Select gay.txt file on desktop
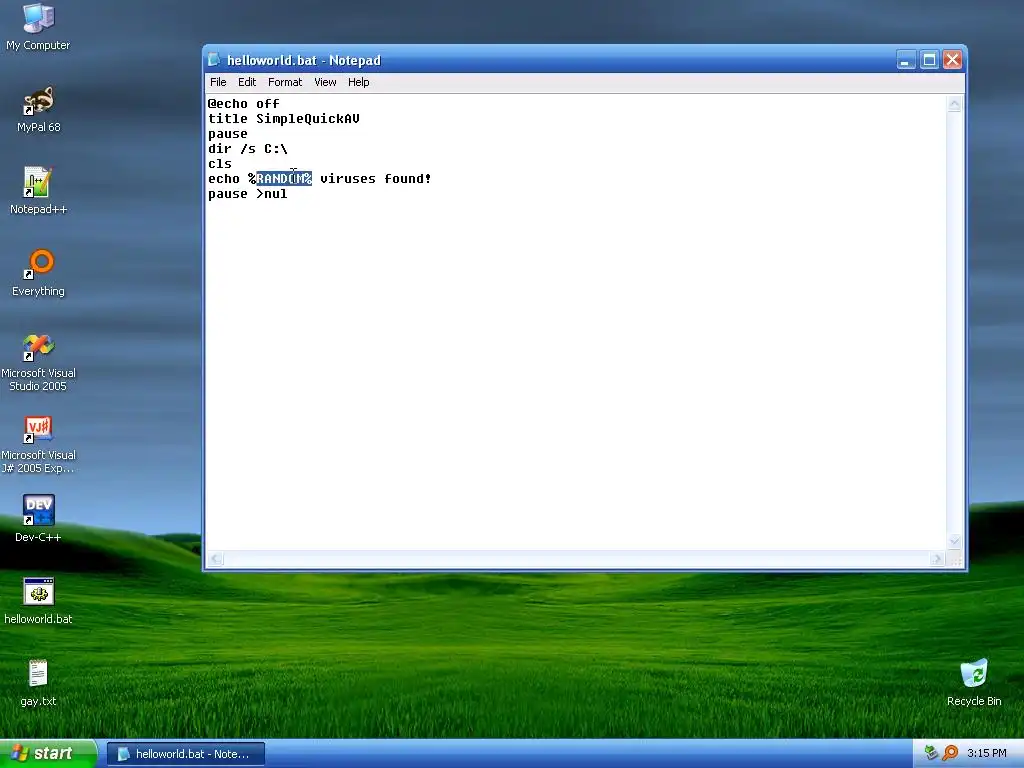1024x768 pixels. (38, 682)
